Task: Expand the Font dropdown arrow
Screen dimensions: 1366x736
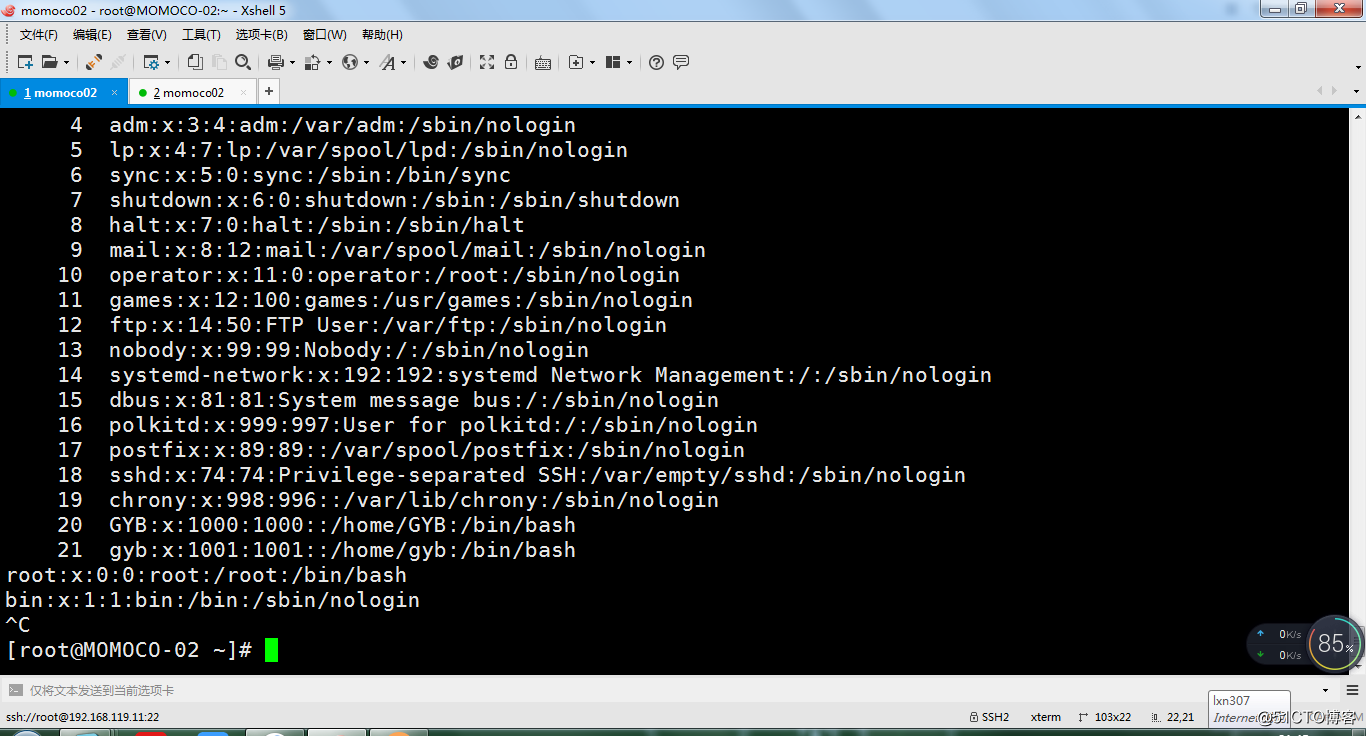Action: [x=404, y=62]
